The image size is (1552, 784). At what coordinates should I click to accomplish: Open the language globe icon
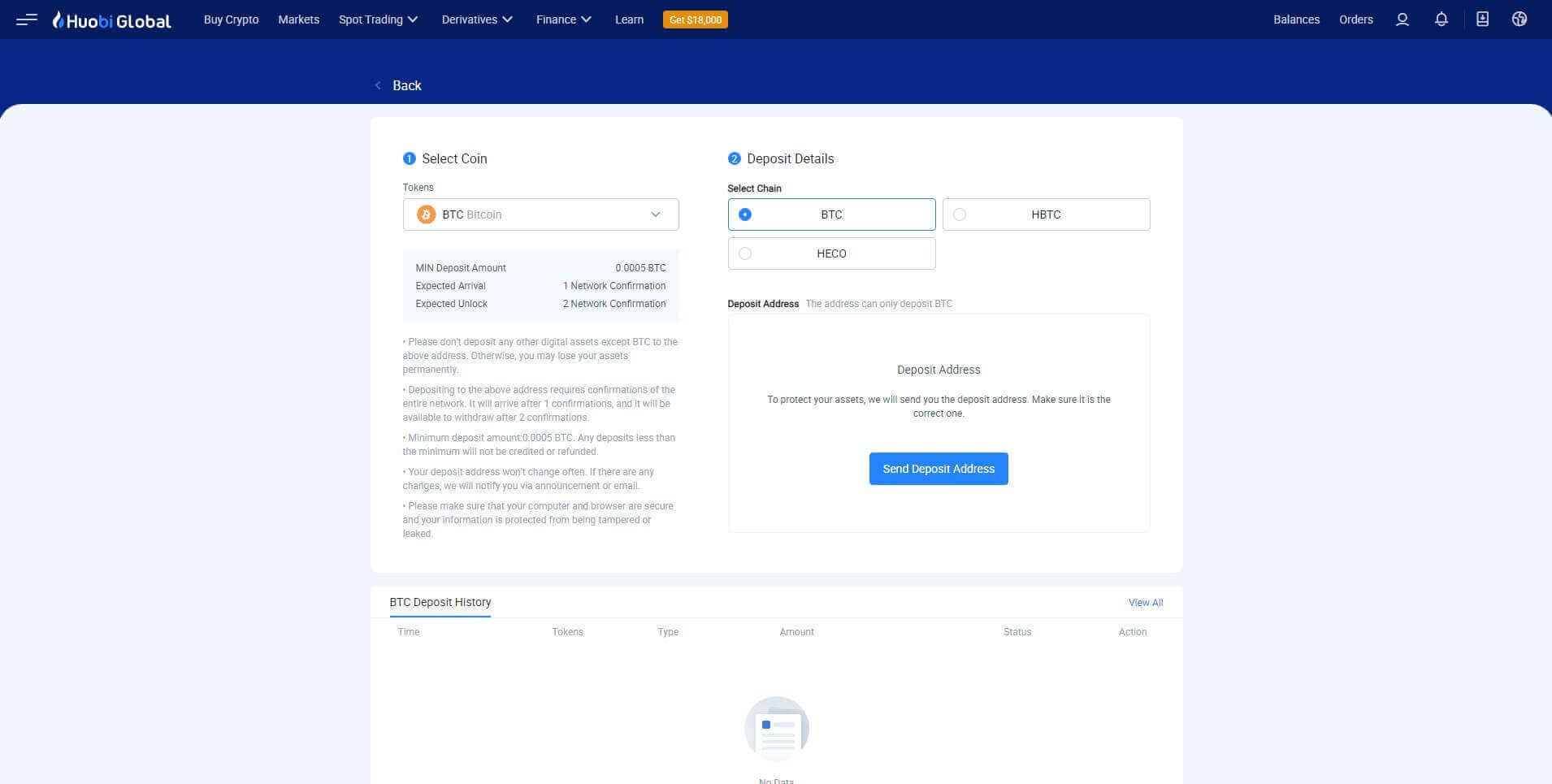[1519, 19]
